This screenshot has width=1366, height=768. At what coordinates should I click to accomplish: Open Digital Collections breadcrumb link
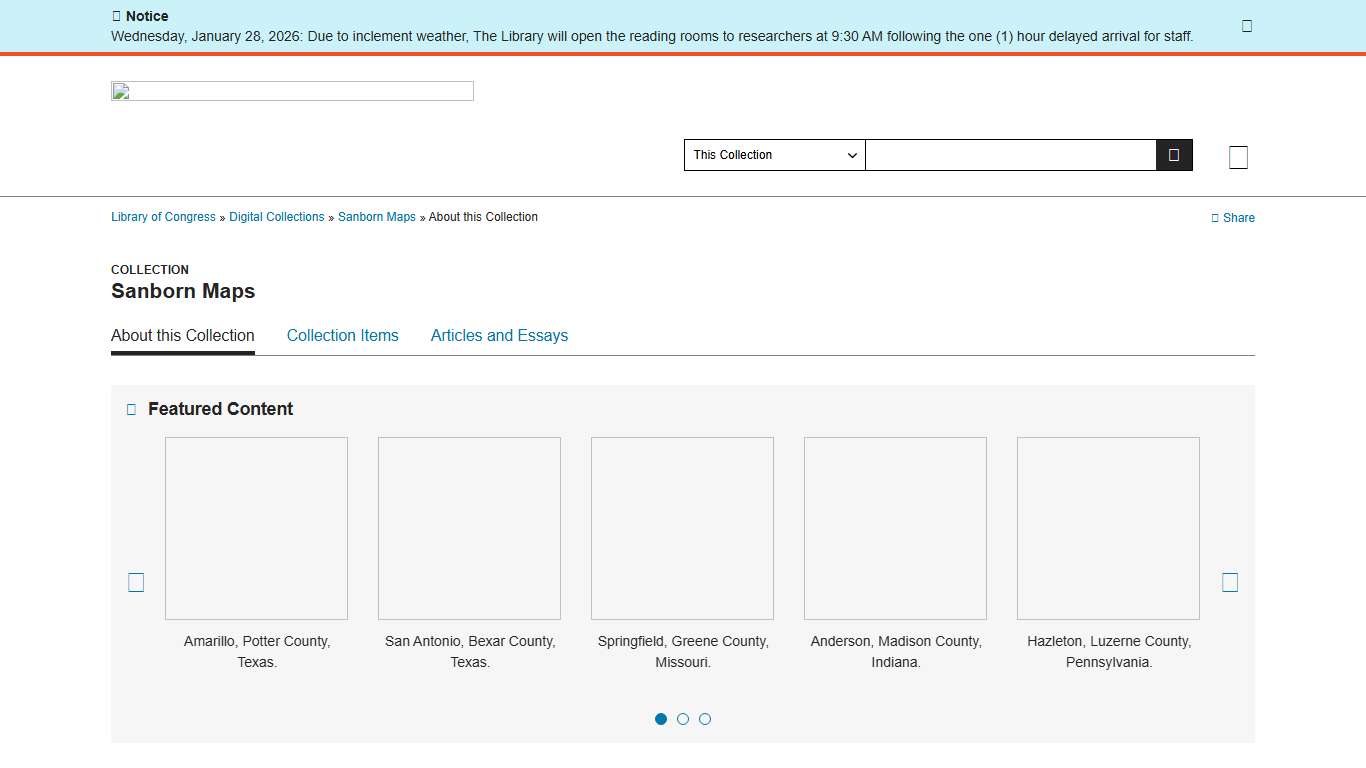pos(277,217)
